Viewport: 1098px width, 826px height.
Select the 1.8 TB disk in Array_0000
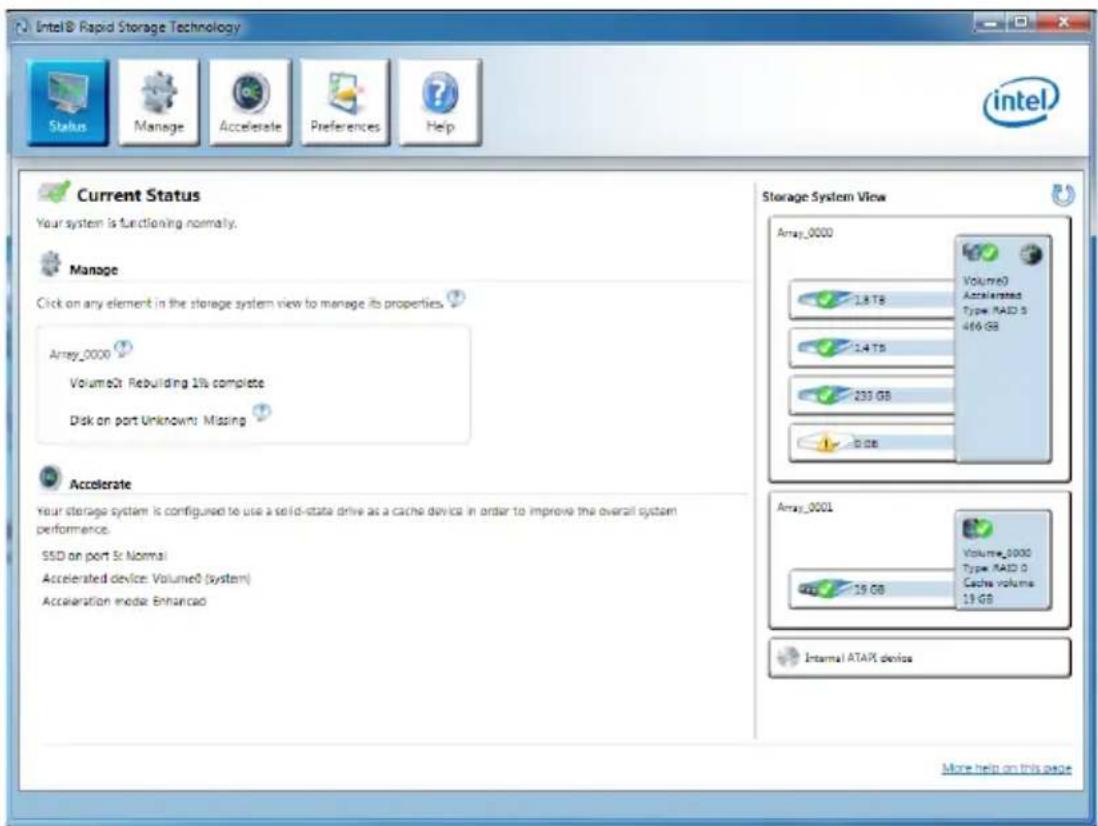tap(873, 300)
